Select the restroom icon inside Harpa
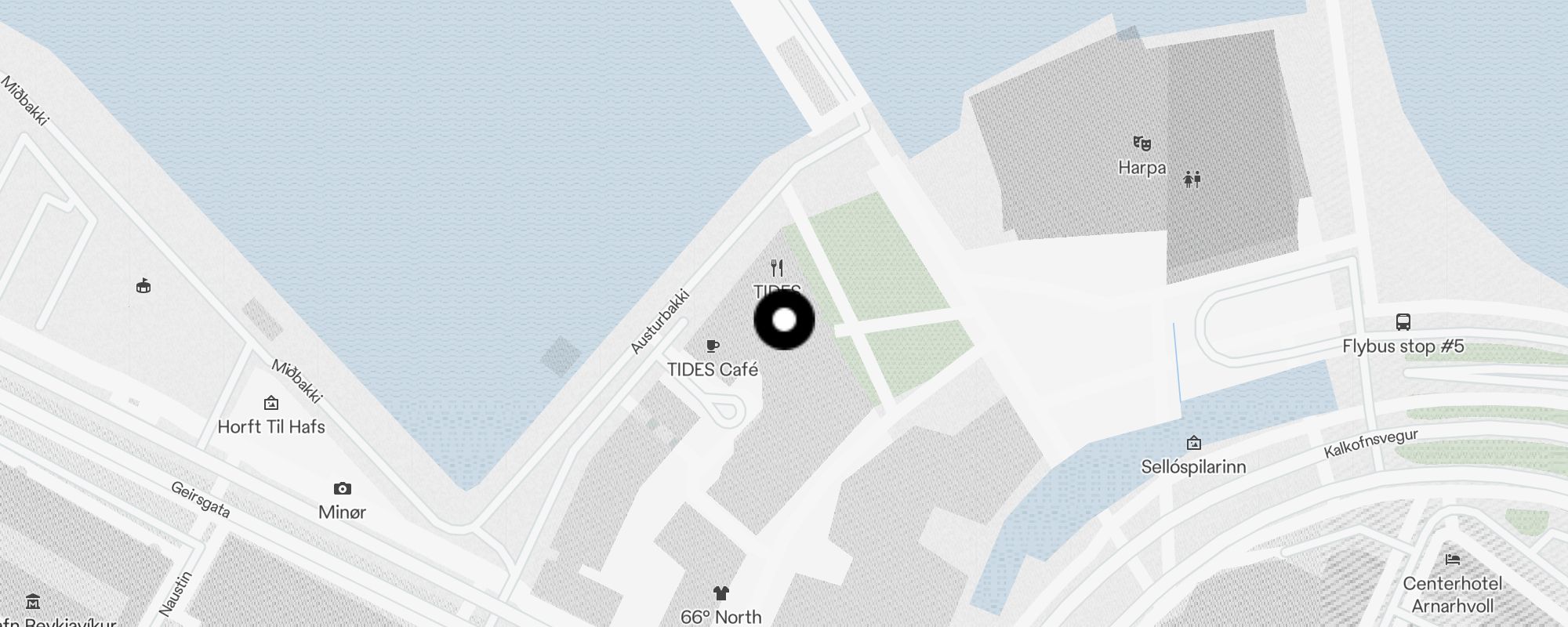1568x627 pixels. click(1192, 179)
